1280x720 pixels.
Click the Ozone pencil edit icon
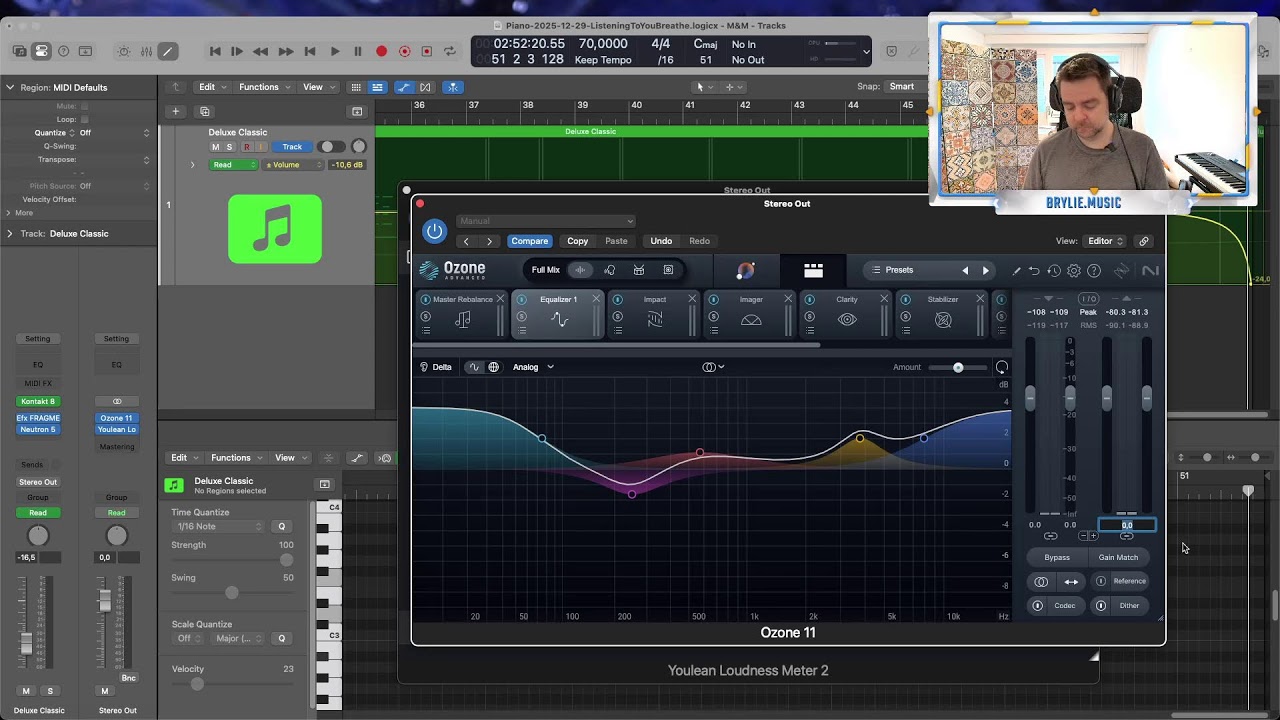1016,270
